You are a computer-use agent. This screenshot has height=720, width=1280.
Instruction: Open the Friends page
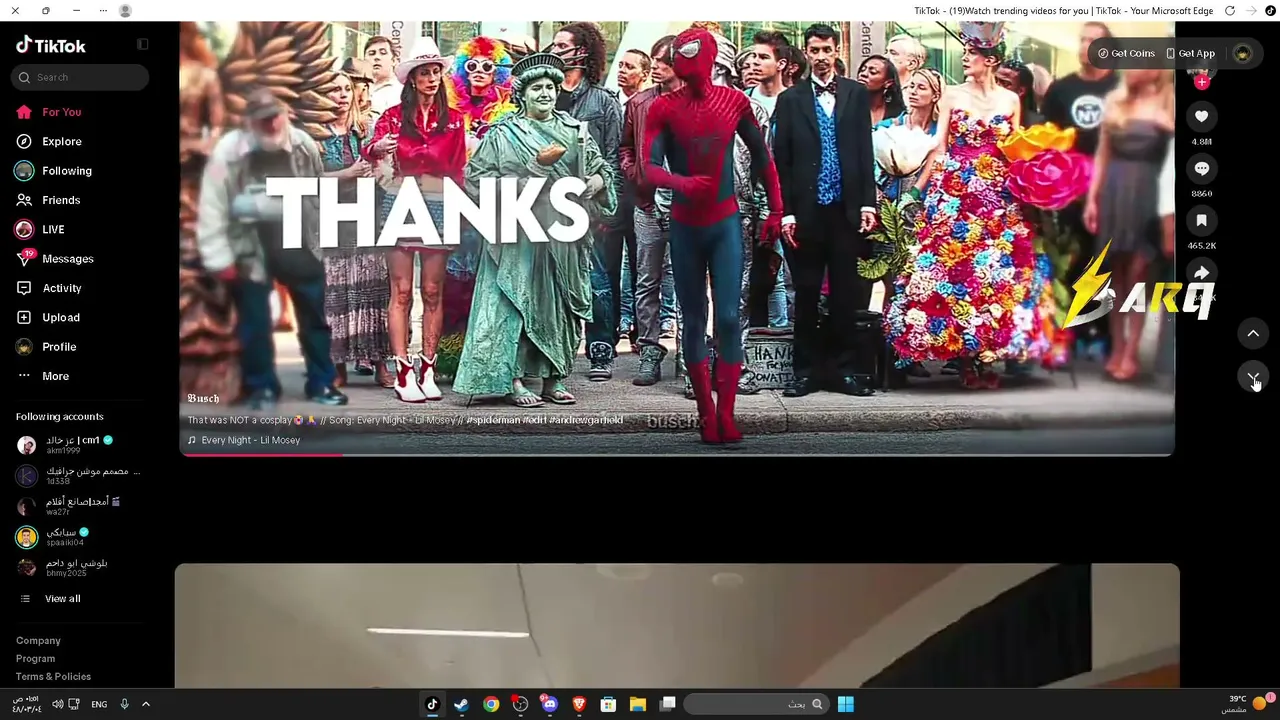click(x=47, y=200)
